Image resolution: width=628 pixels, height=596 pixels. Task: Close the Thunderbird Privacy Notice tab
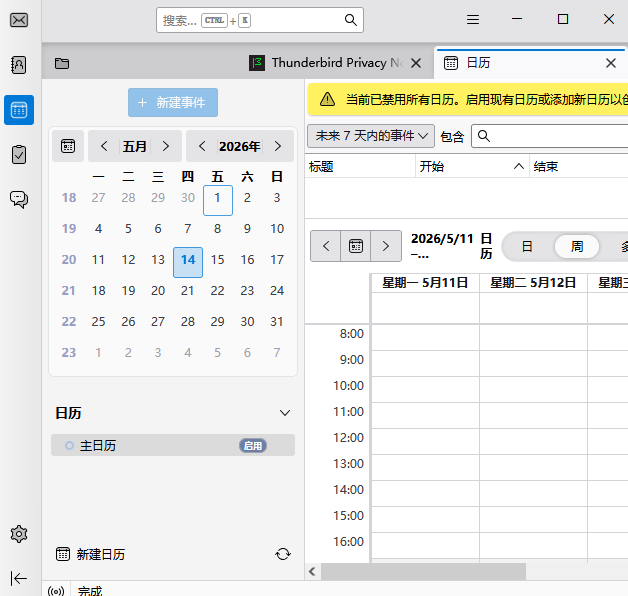(416, 63)
